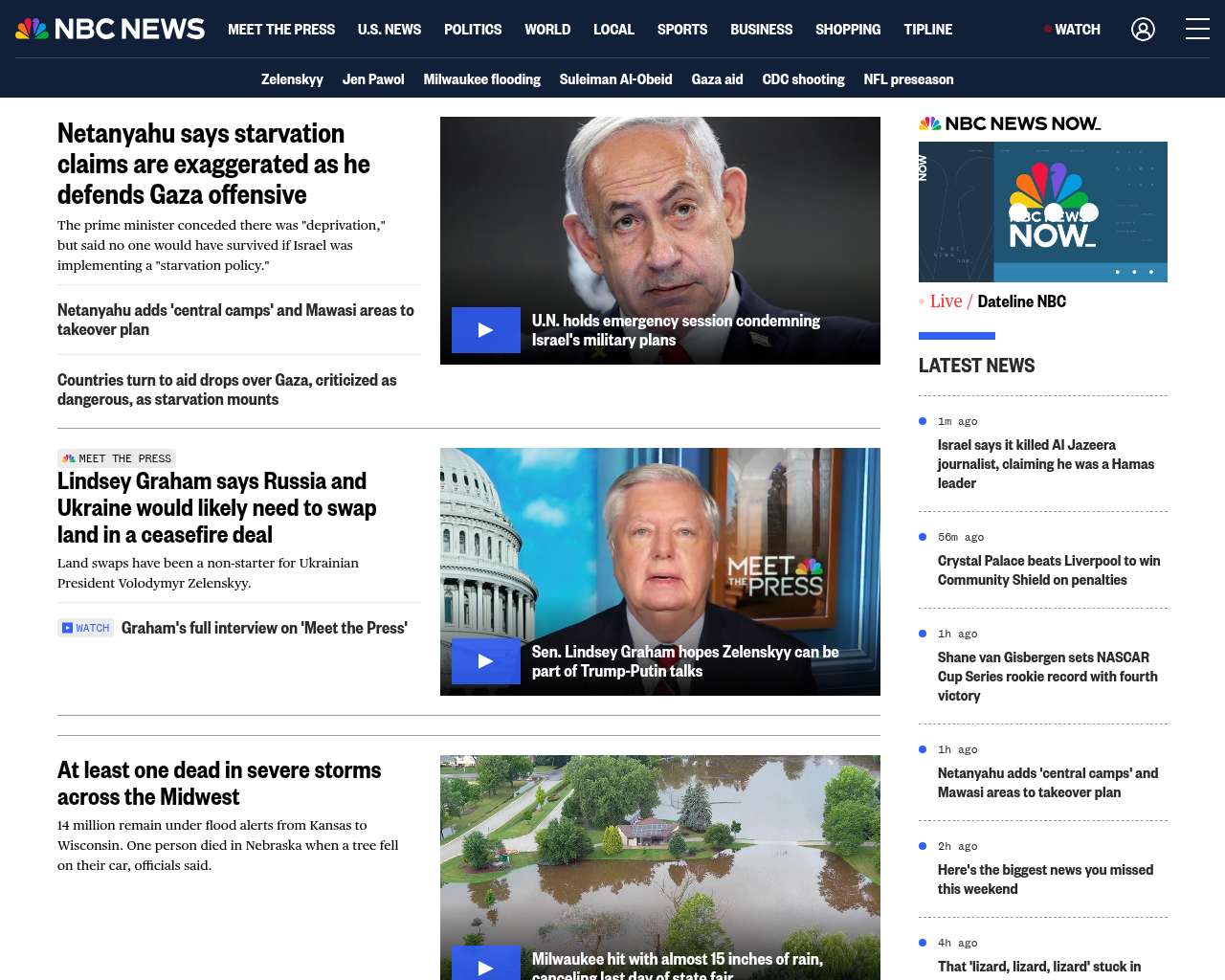Viewport: 1225px width, 980px height.
Task: Open the user account profile icon
Action: [1143, 29]
